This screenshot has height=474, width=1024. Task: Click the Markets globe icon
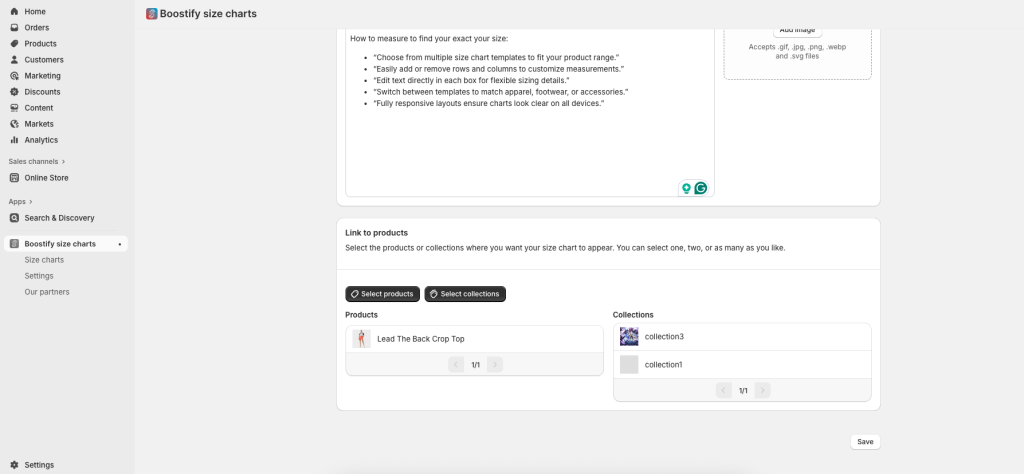point(14,124)
